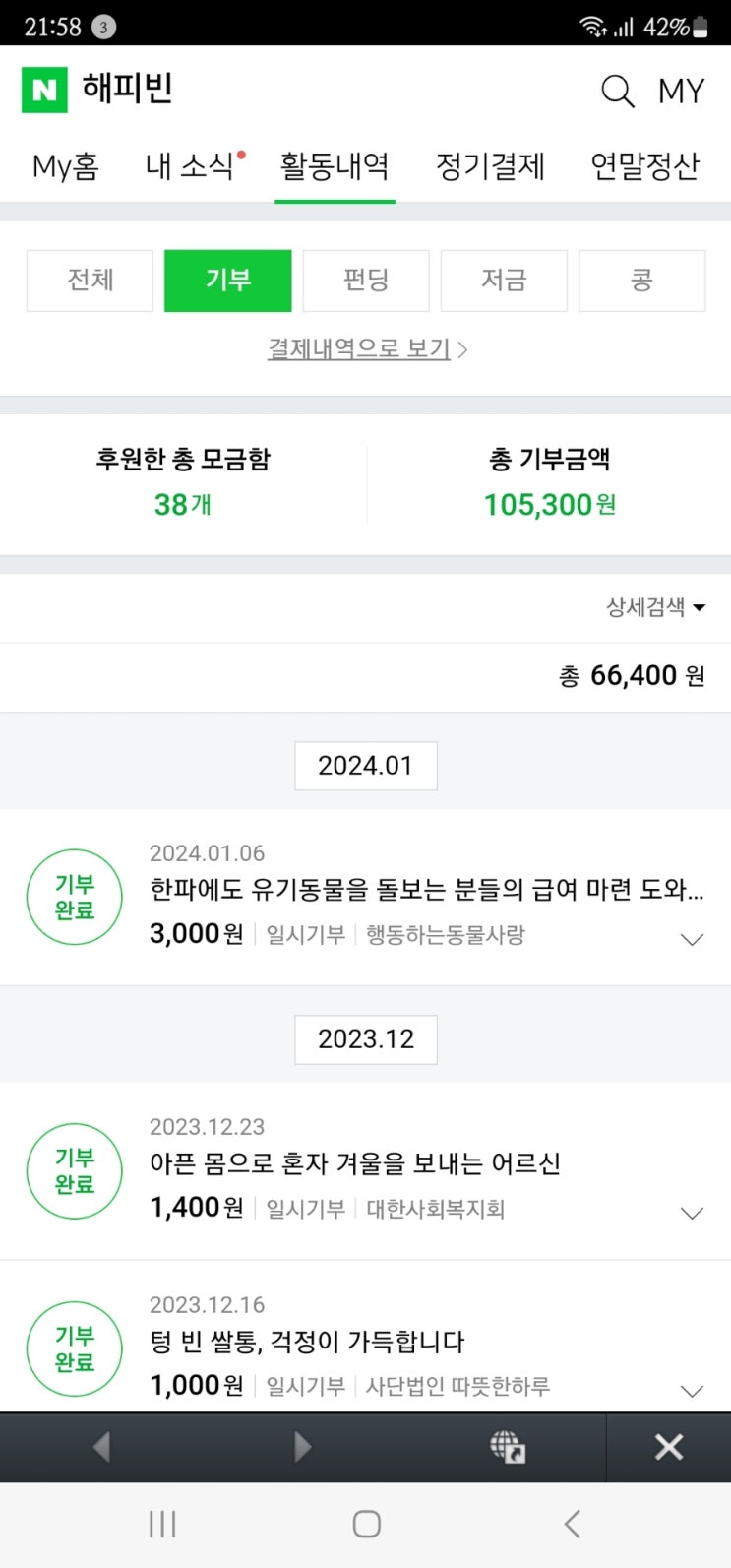Tap the Naver N logo icon
Viewport: 731px width, 1568px height.
click(x=44, y=90)
